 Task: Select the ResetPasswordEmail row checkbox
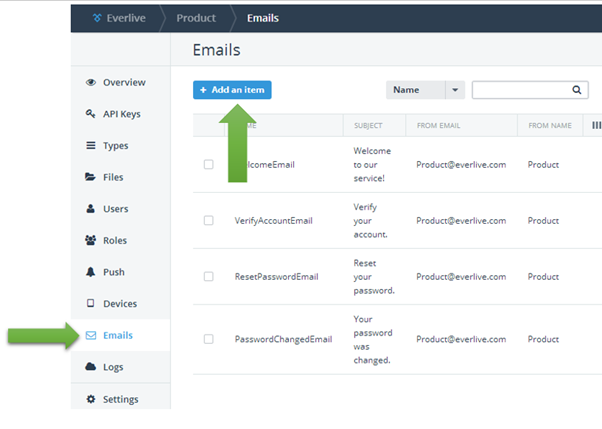(x=209, y=276)
